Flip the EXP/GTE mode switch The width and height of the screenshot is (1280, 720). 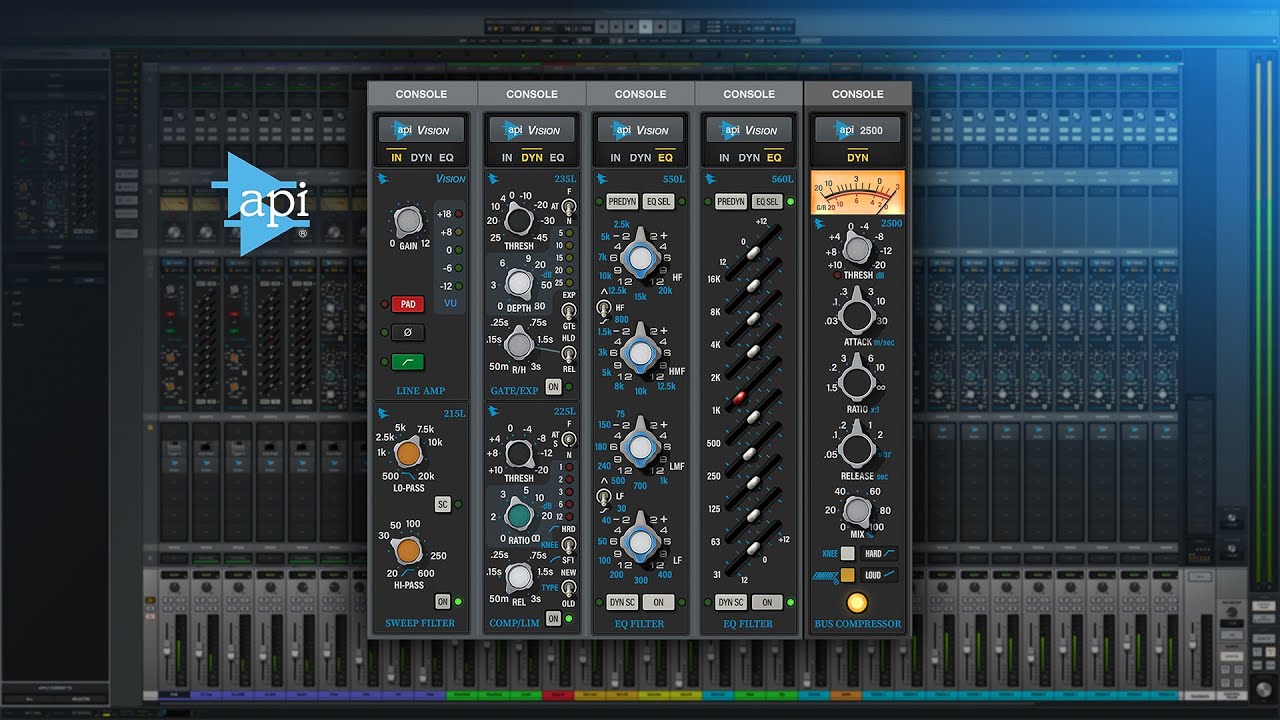click(570, 311)
